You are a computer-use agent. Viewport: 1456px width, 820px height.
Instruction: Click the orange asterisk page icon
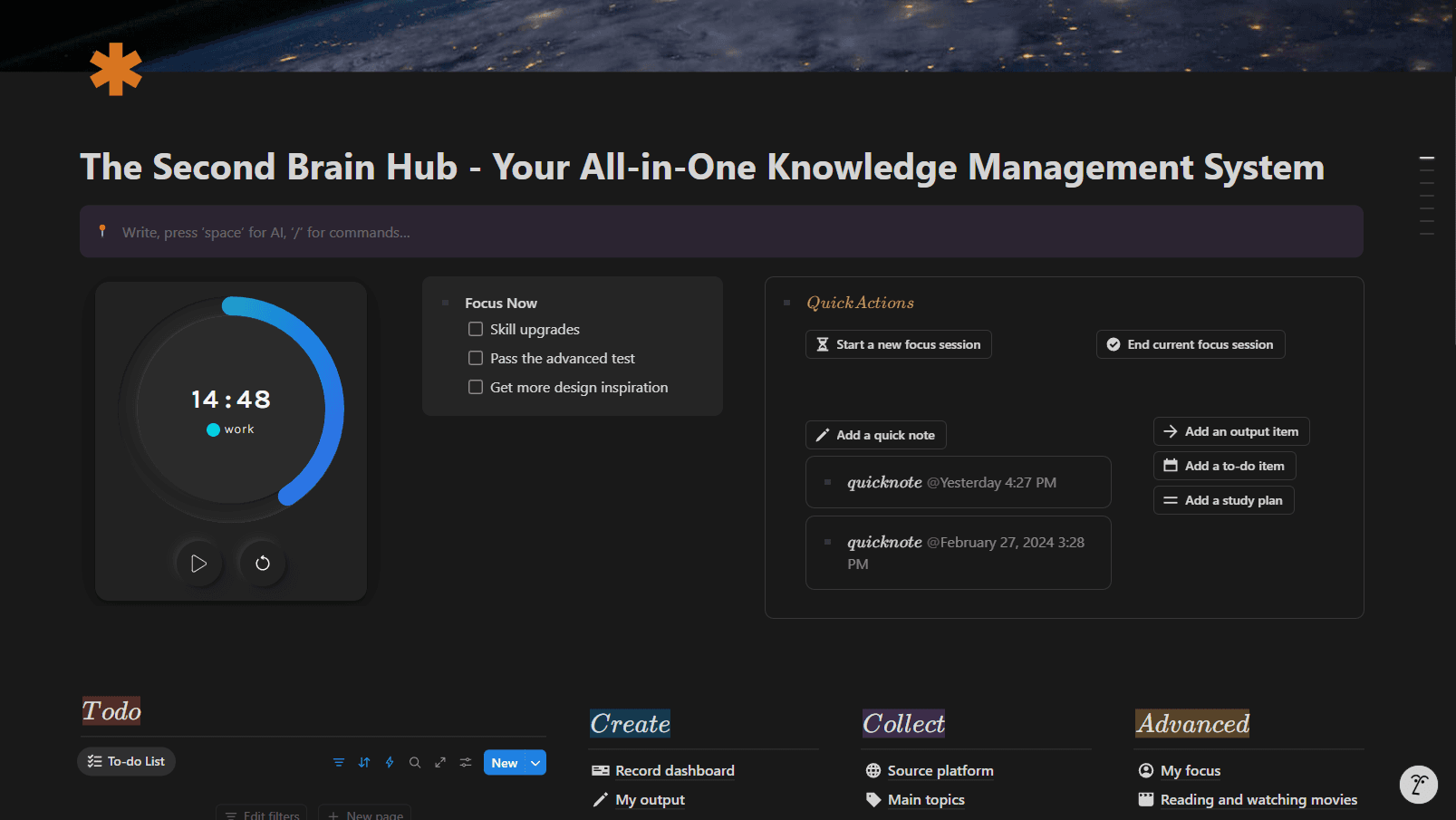[116, 69]
